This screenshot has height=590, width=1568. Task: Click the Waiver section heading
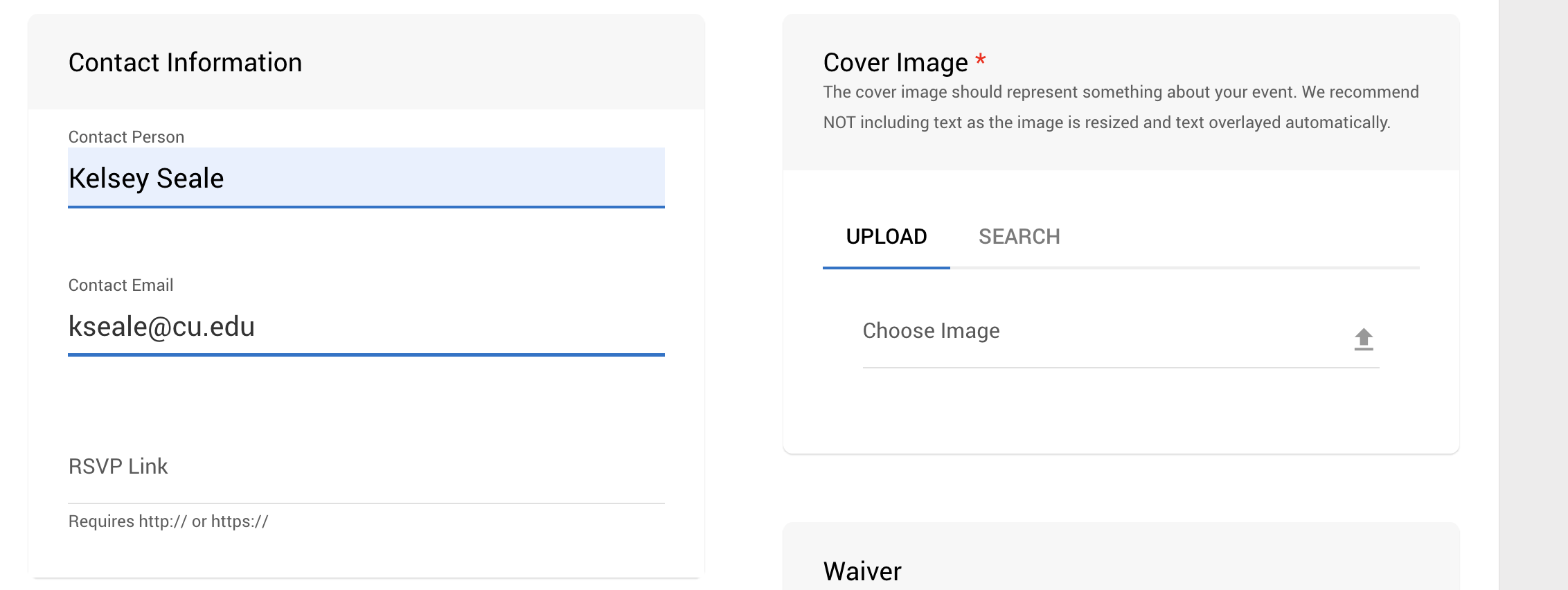pos(862,571)
